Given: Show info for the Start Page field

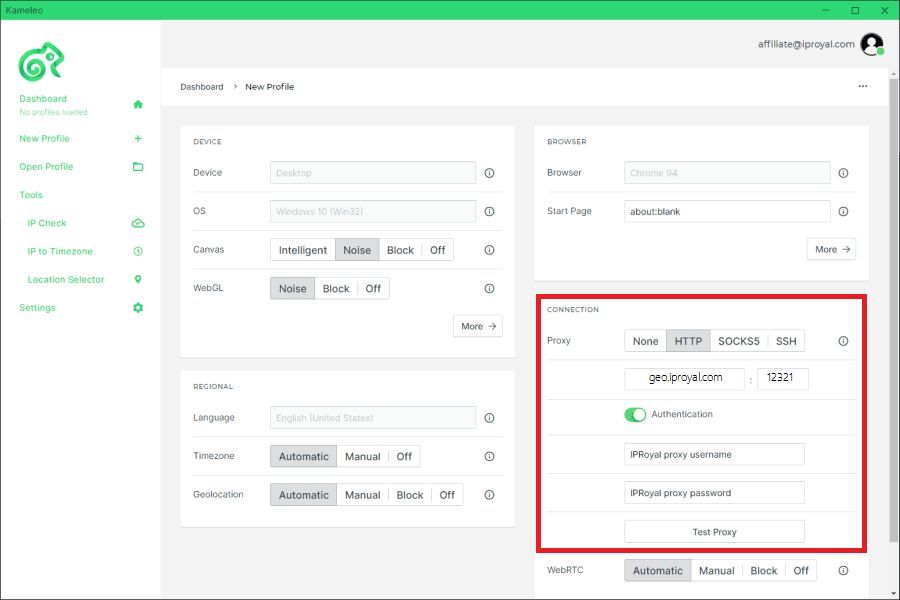Looking at the screenshot, I should pos(843,211).
